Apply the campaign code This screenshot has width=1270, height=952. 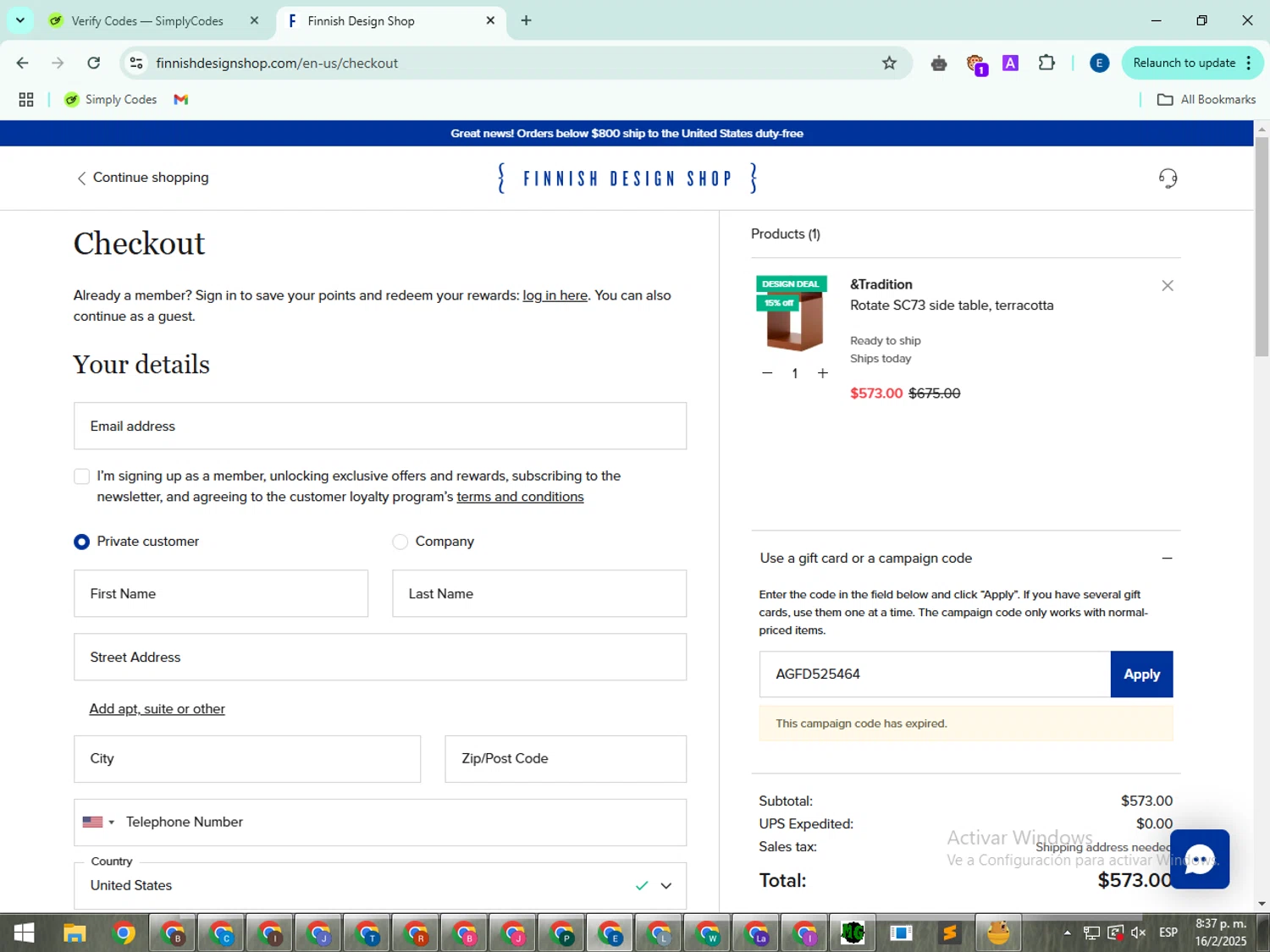tap(1141, 674)
